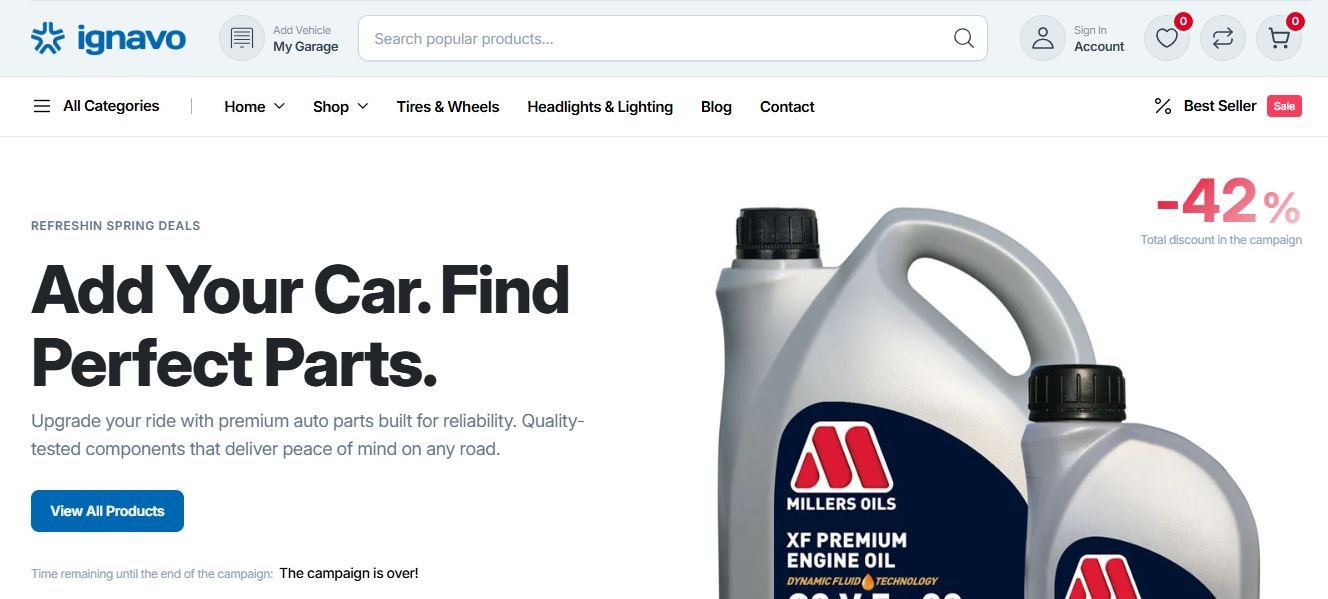Open Headlights & Lighting menu item
Viewport: 1328px width, 599px height.
(x=600, y=106)
